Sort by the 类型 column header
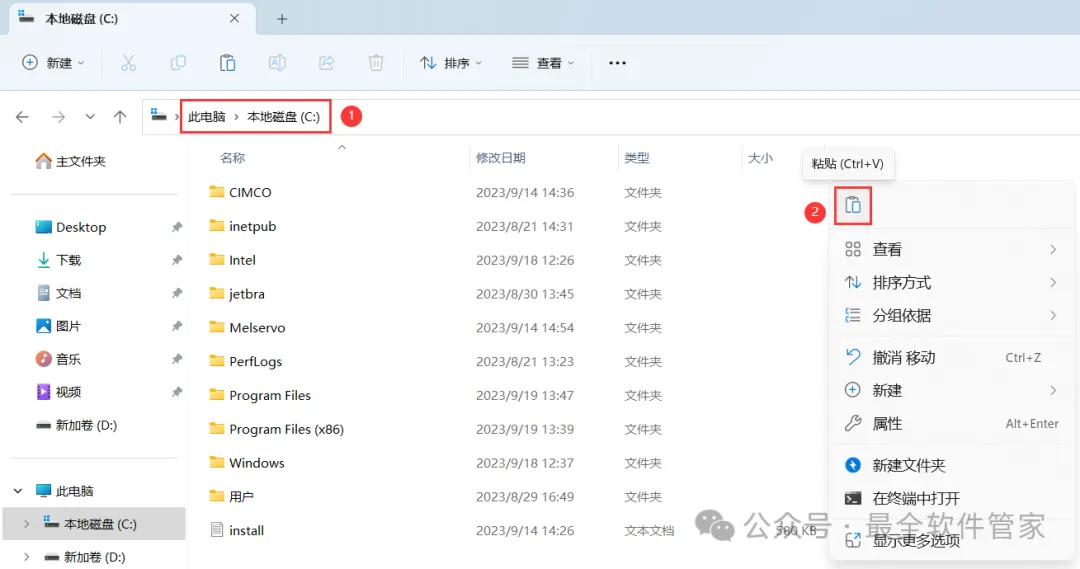Screen dimensions: 1080x569 [x=636, y=158]
